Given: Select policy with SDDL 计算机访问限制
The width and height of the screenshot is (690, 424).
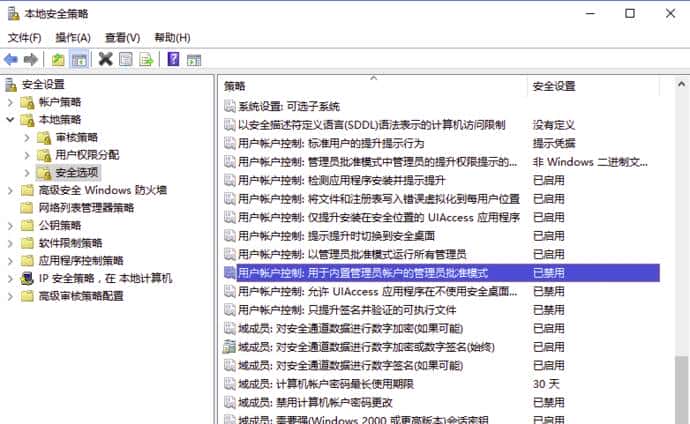Looking at the screenshot, I should click(x=371, y=125).
